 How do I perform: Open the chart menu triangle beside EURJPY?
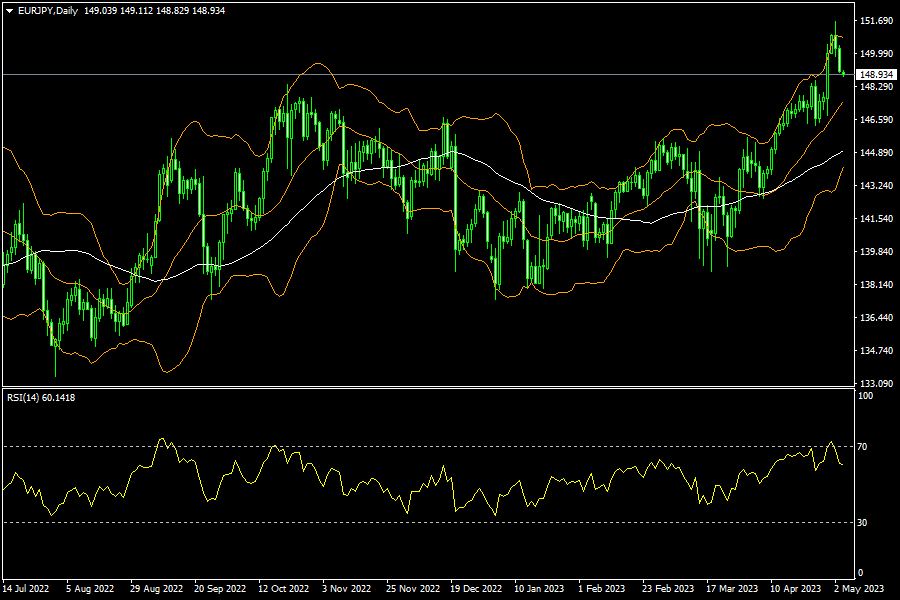pyautogui.click(x=9, y=11)
